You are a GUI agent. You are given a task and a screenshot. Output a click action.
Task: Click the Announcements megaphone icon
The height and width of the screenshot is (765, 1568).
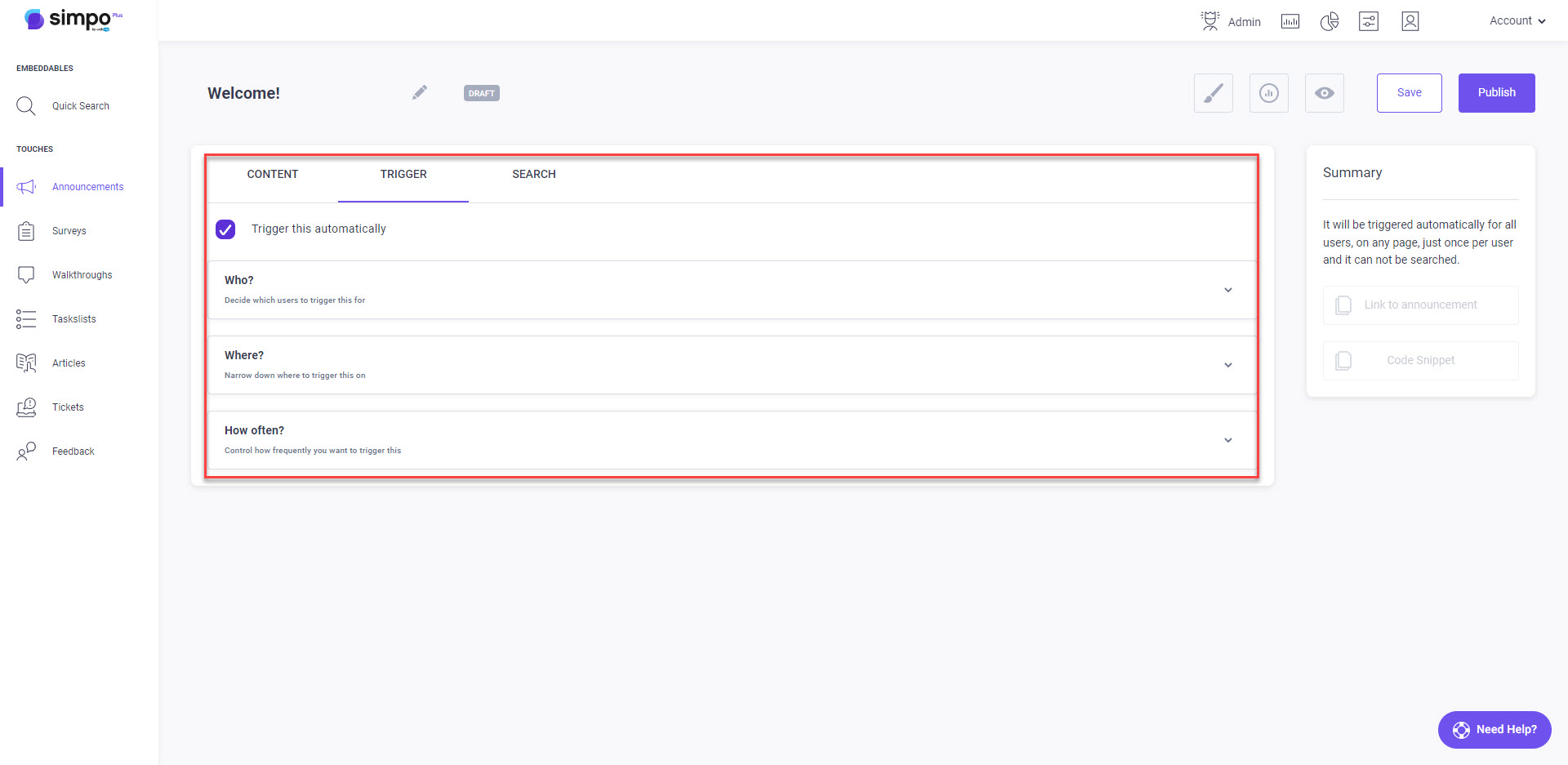click(26, 187)
